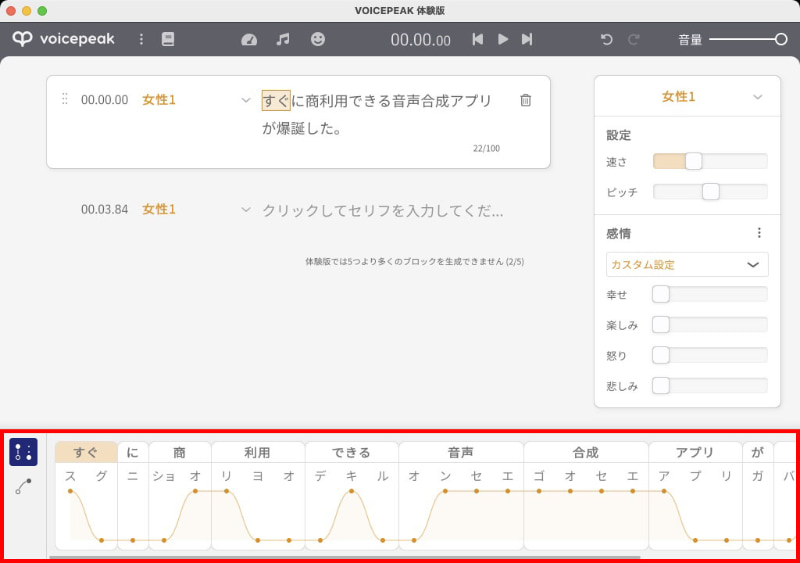The width and height of the screenshot is (800, 563).
Task: Select the が word segment
Action: tap(758, 453)
